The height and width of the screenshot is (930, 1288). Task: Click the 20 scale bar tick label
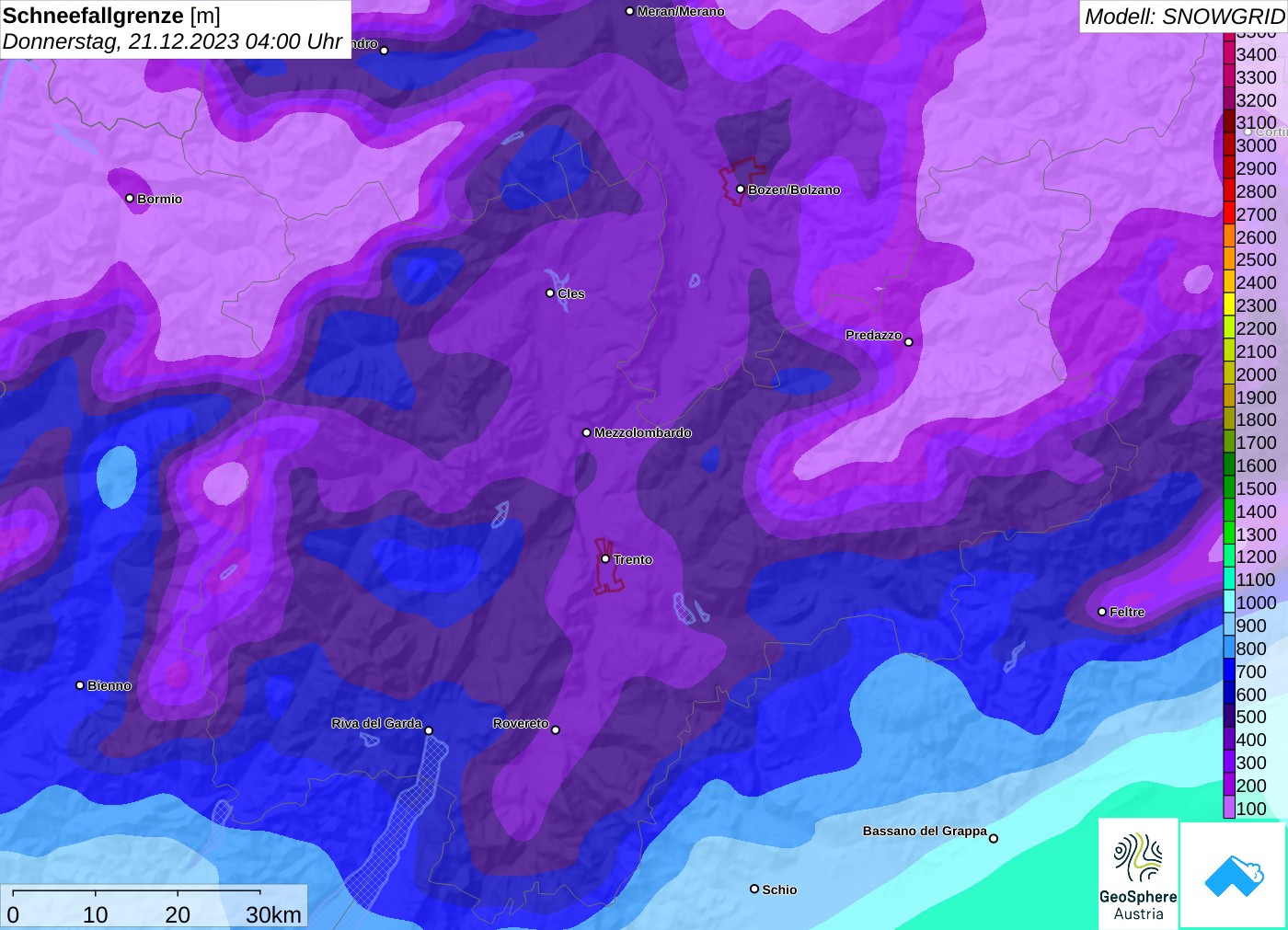[x=178, y=914]
